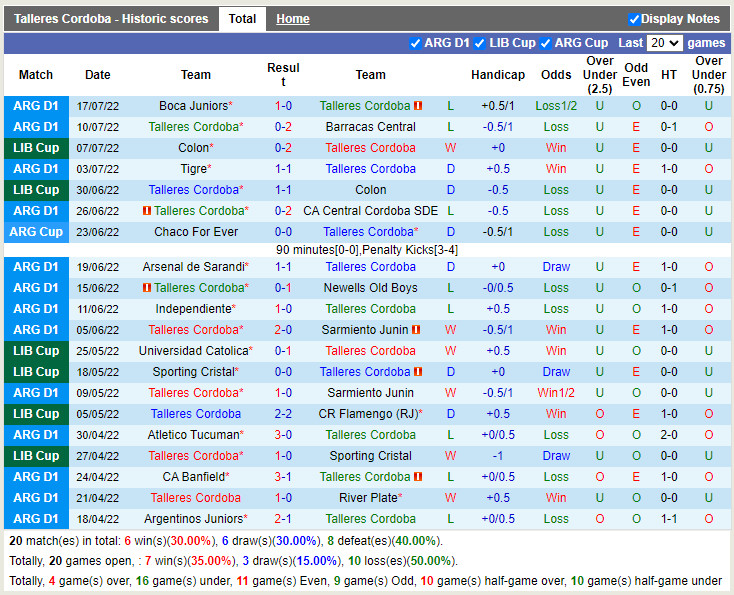This screenshot has width=734, height=595.
Task: Open the Boca Juniors team link
Action: [x=193, y=106]
